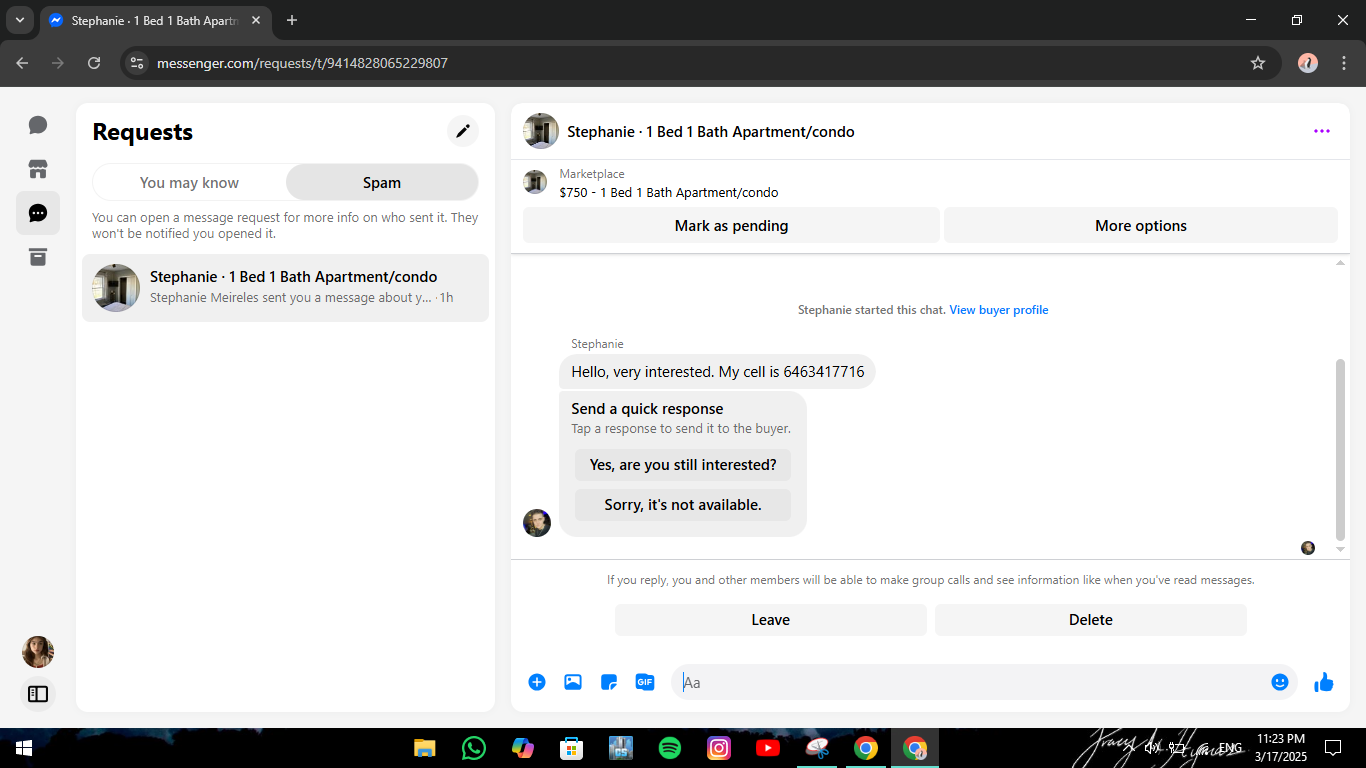Collapse the sidebar with the panel icon

click(38, 693)
